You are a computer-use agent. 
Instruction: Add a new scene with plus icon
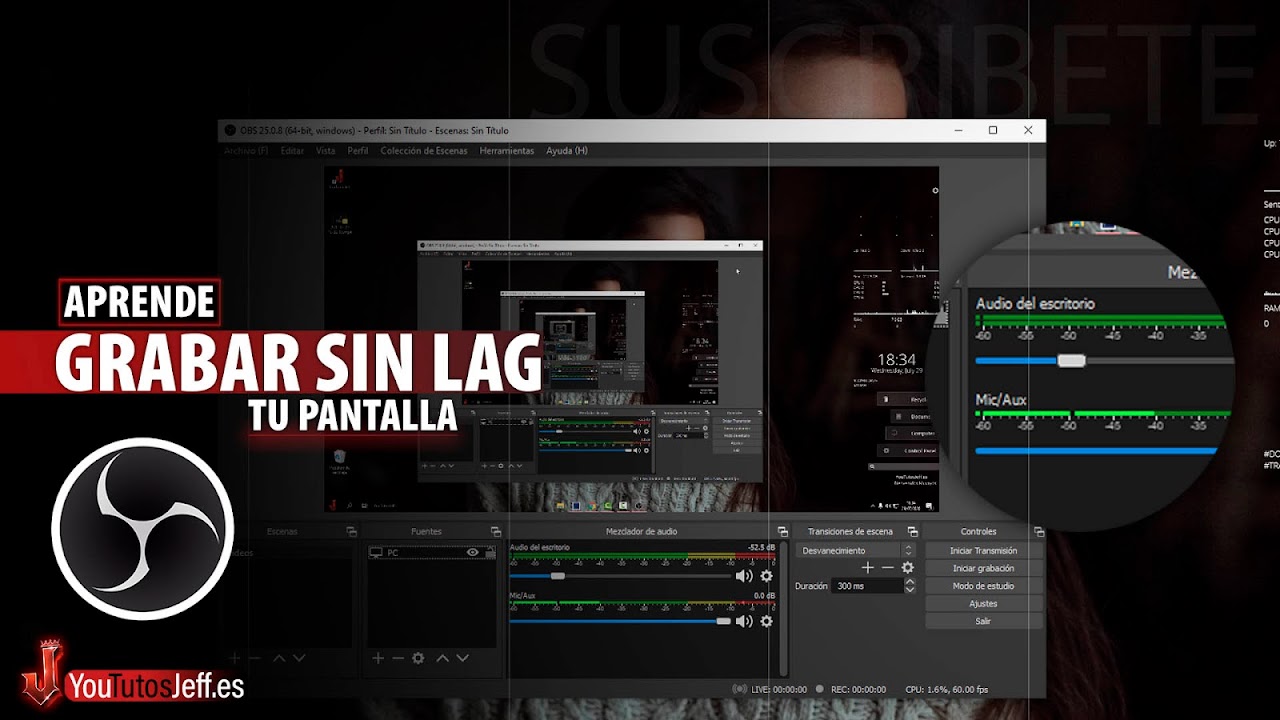point(235,658)
